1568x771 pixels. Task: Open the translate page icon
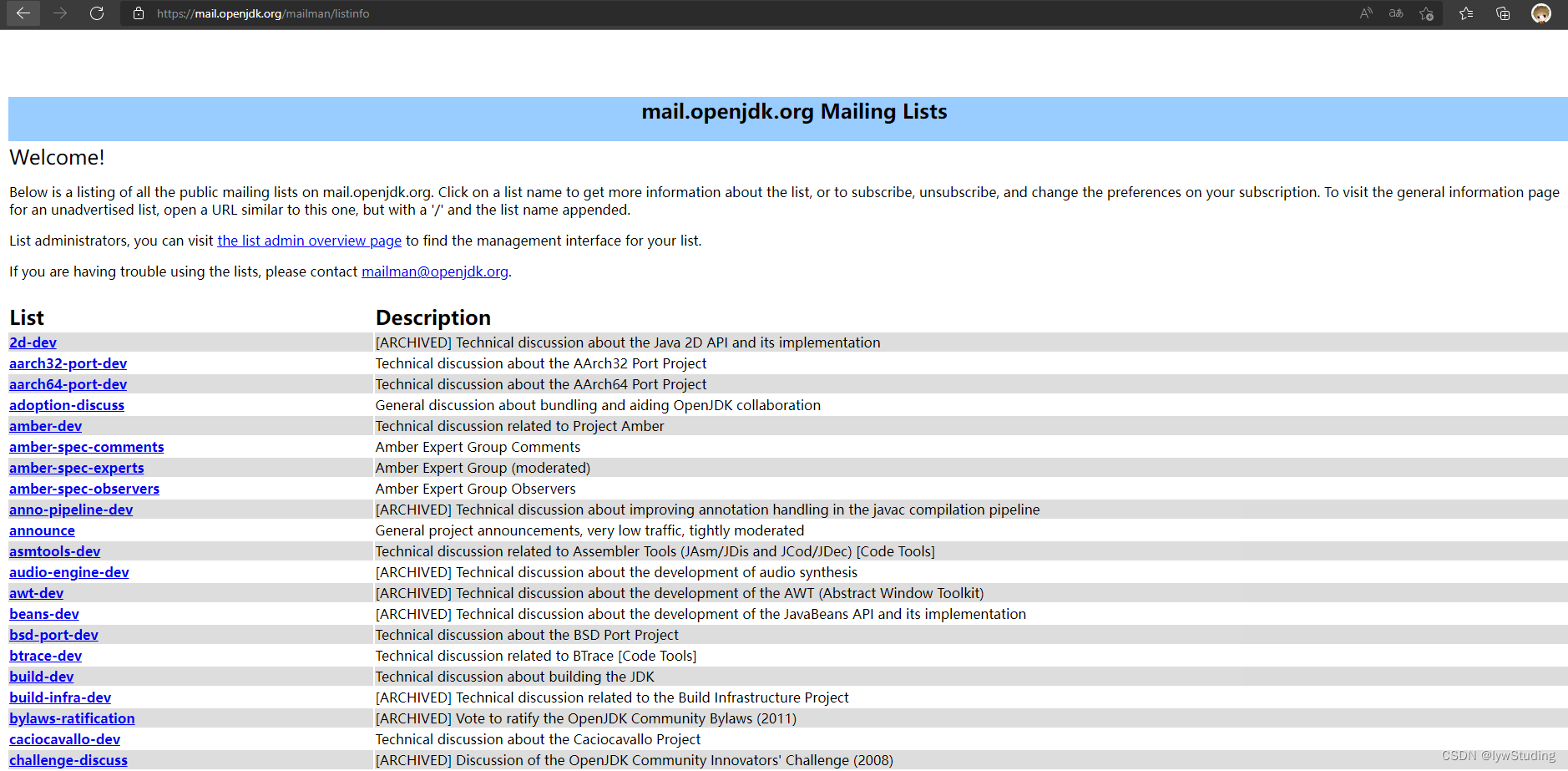coord(1396,13)
